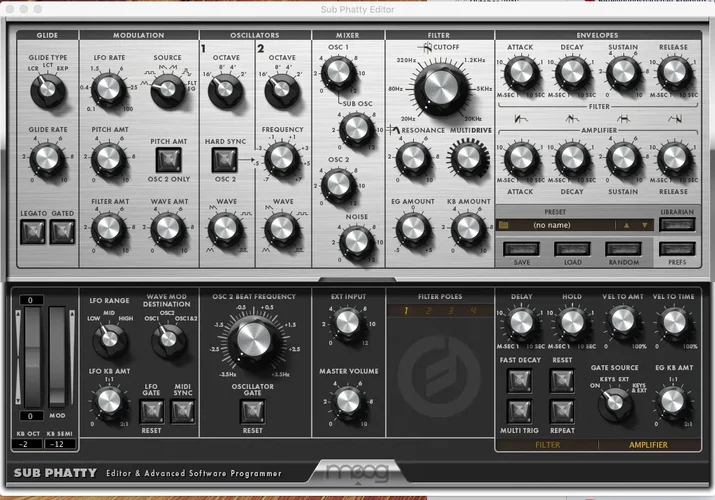
Task: Click the pitch bend wheel slider
Action: tap(32, 357)
